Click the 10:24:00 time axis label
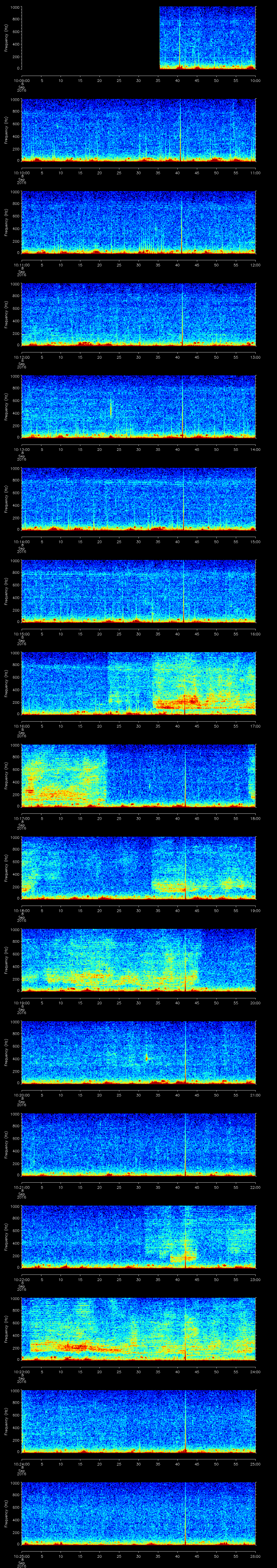277x1568 pixels. click(22, 1464)
